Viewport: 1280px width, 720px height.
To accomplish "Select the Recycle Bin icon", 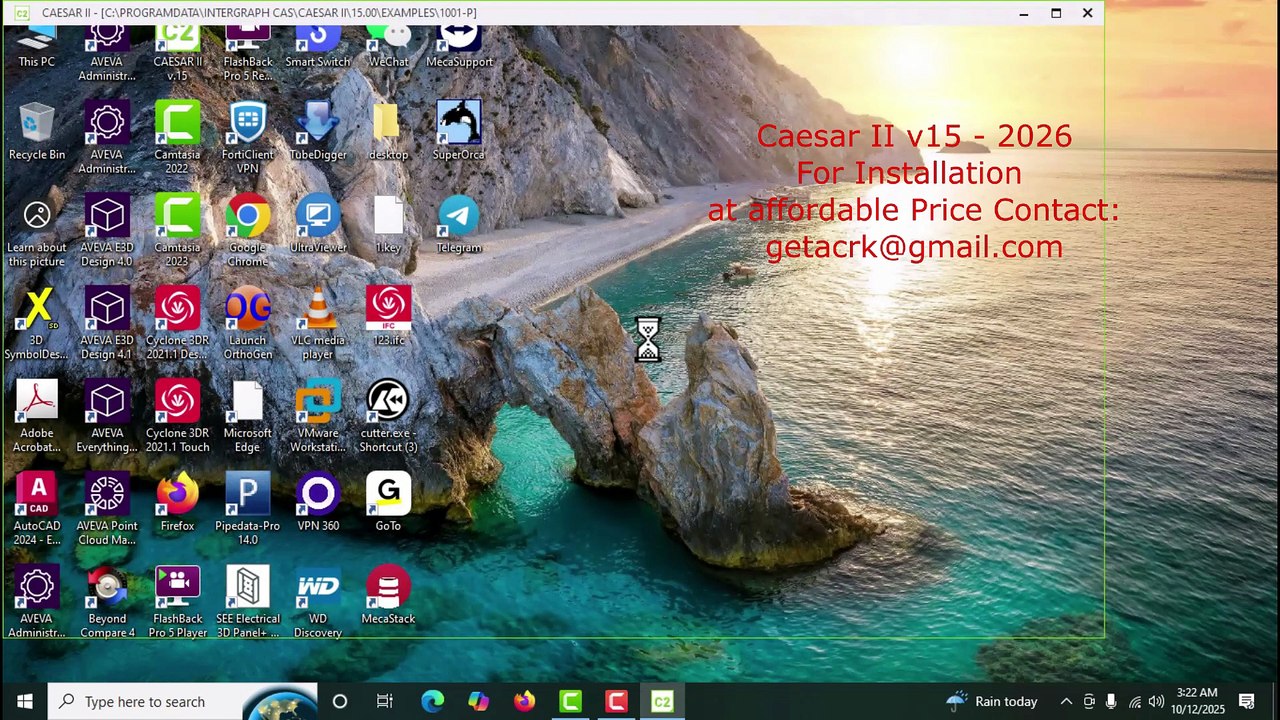I will tap(37, 132).
